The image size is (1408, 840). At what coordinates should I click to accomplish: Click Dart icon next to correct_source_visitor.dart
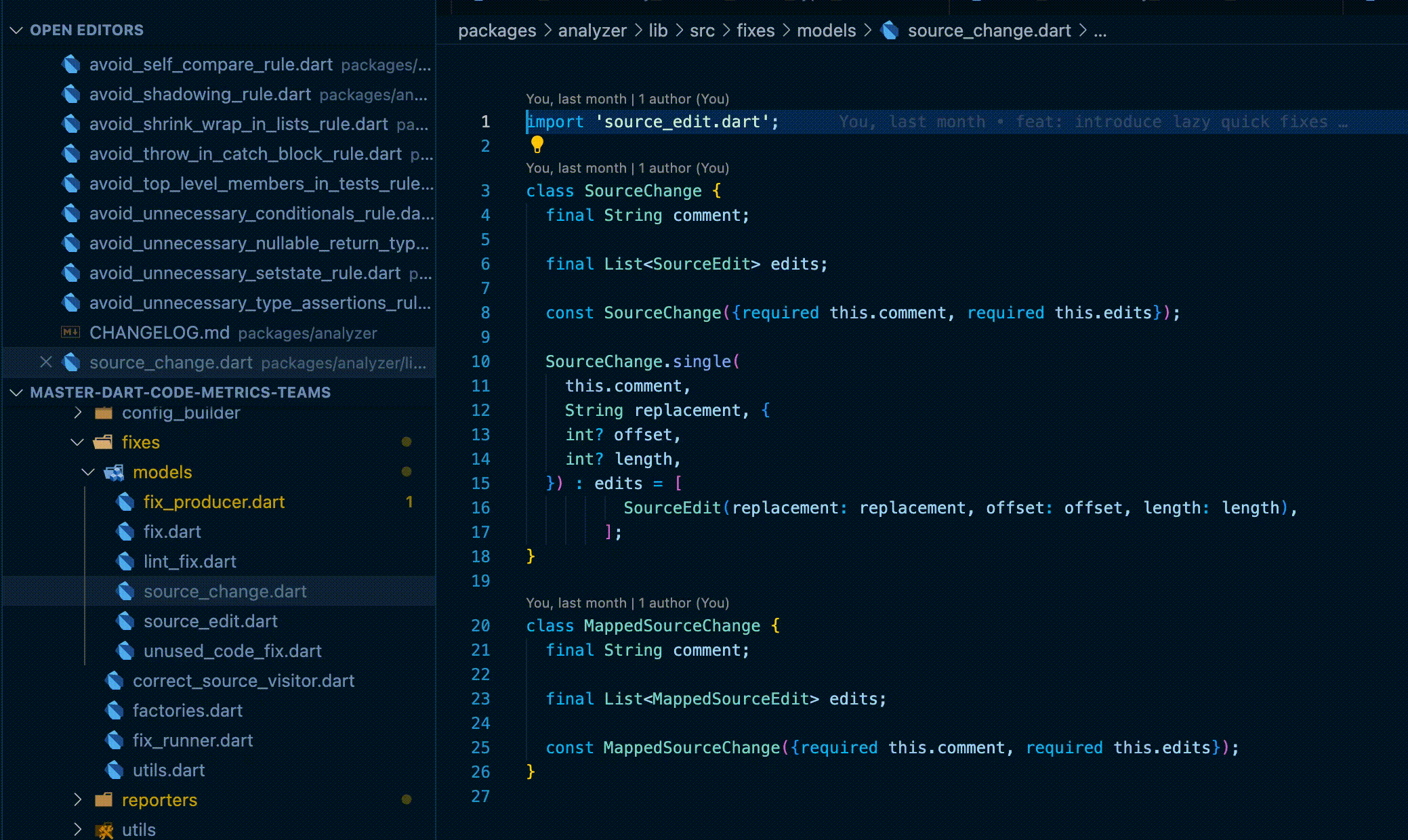[115, 681]
